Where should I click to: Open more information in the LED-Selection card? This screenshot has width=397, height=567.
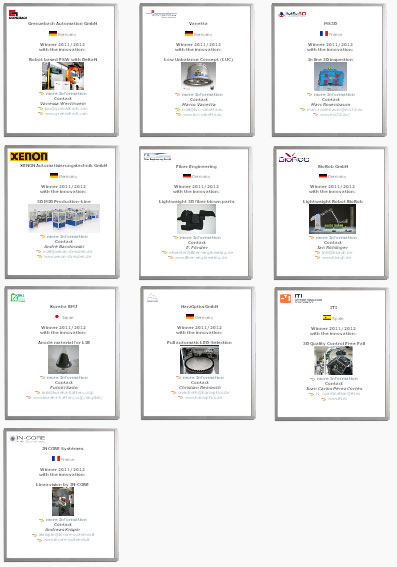[203, 378]
